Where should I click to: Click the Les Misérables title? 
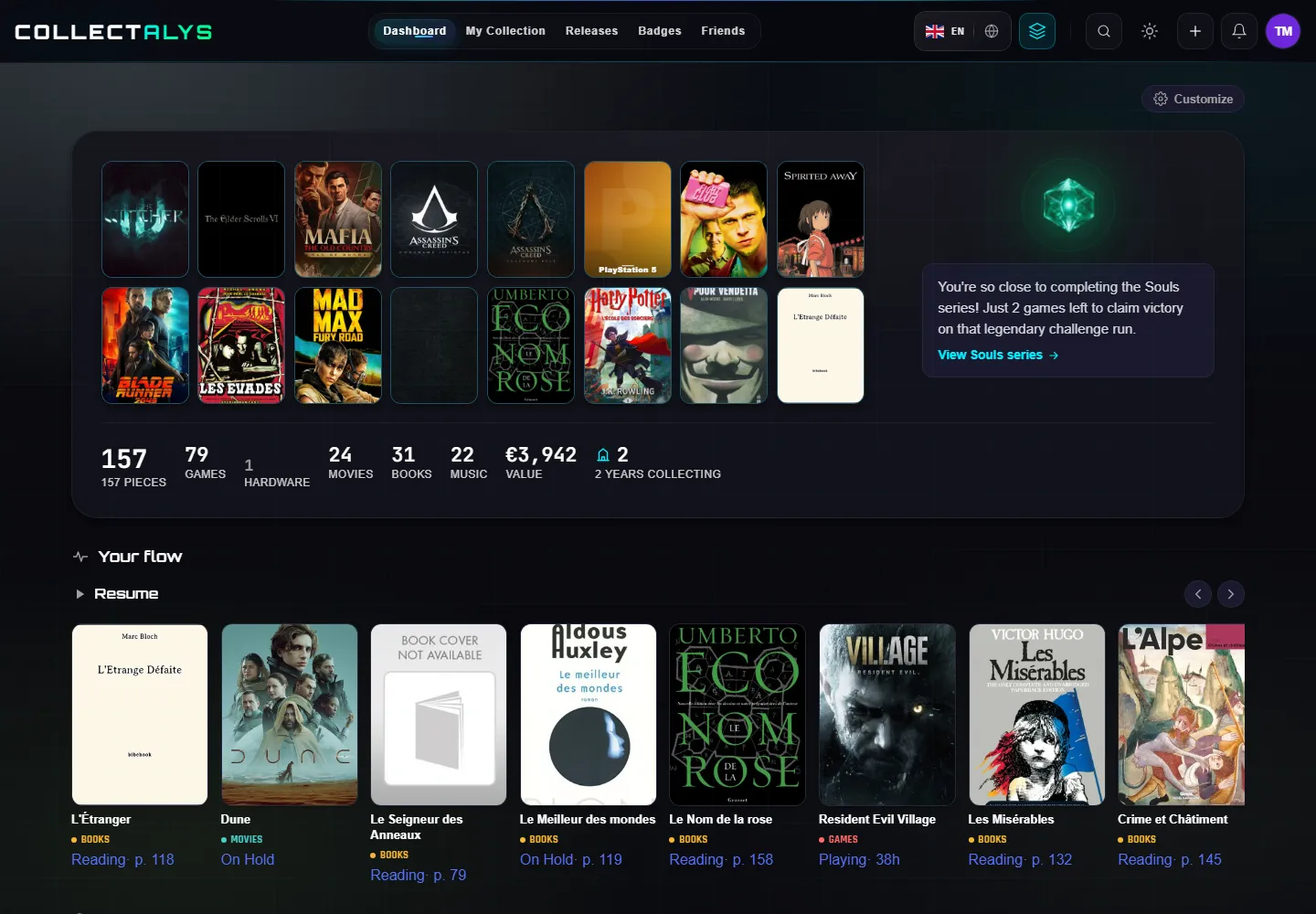tap(1011, 819)
